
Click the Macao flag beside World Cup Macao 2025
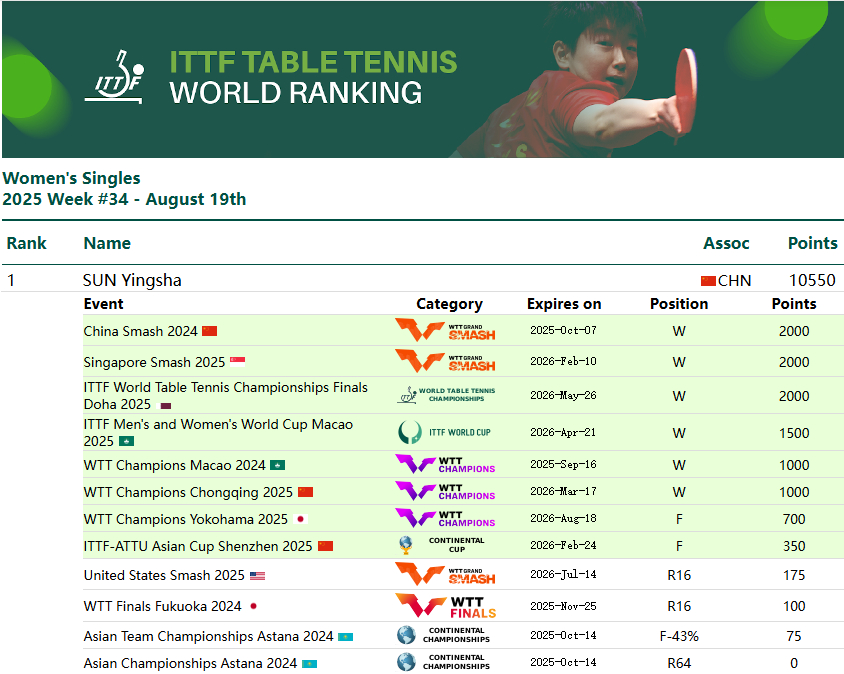(126, 441)
